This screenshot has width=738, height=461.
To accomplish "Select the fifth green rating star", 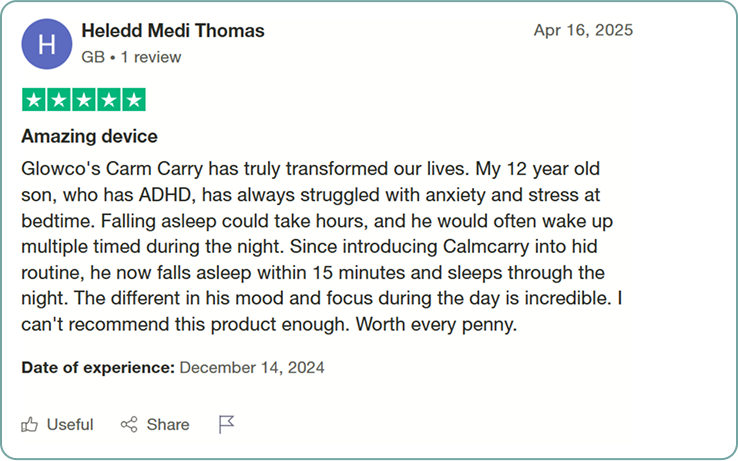I will click(134, 100).
